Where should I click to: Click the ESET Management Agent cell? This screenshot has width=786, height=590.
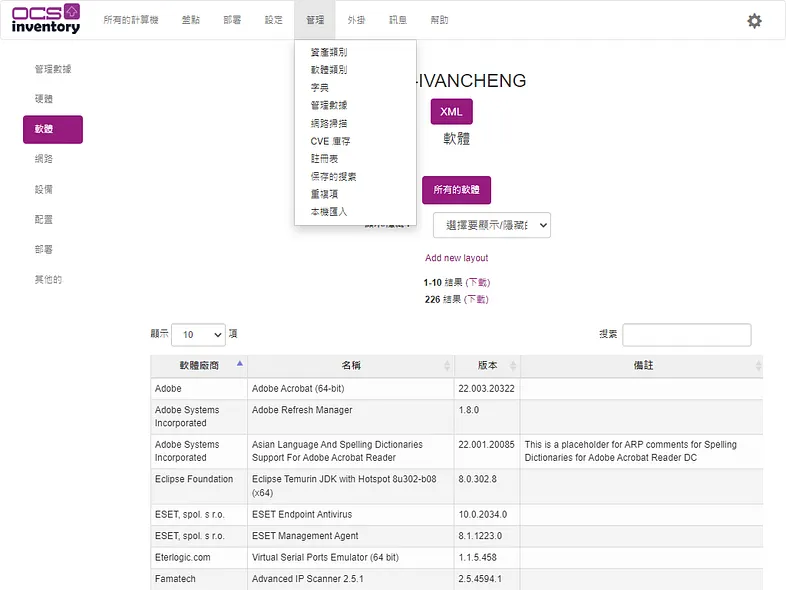tap(350, 536)
